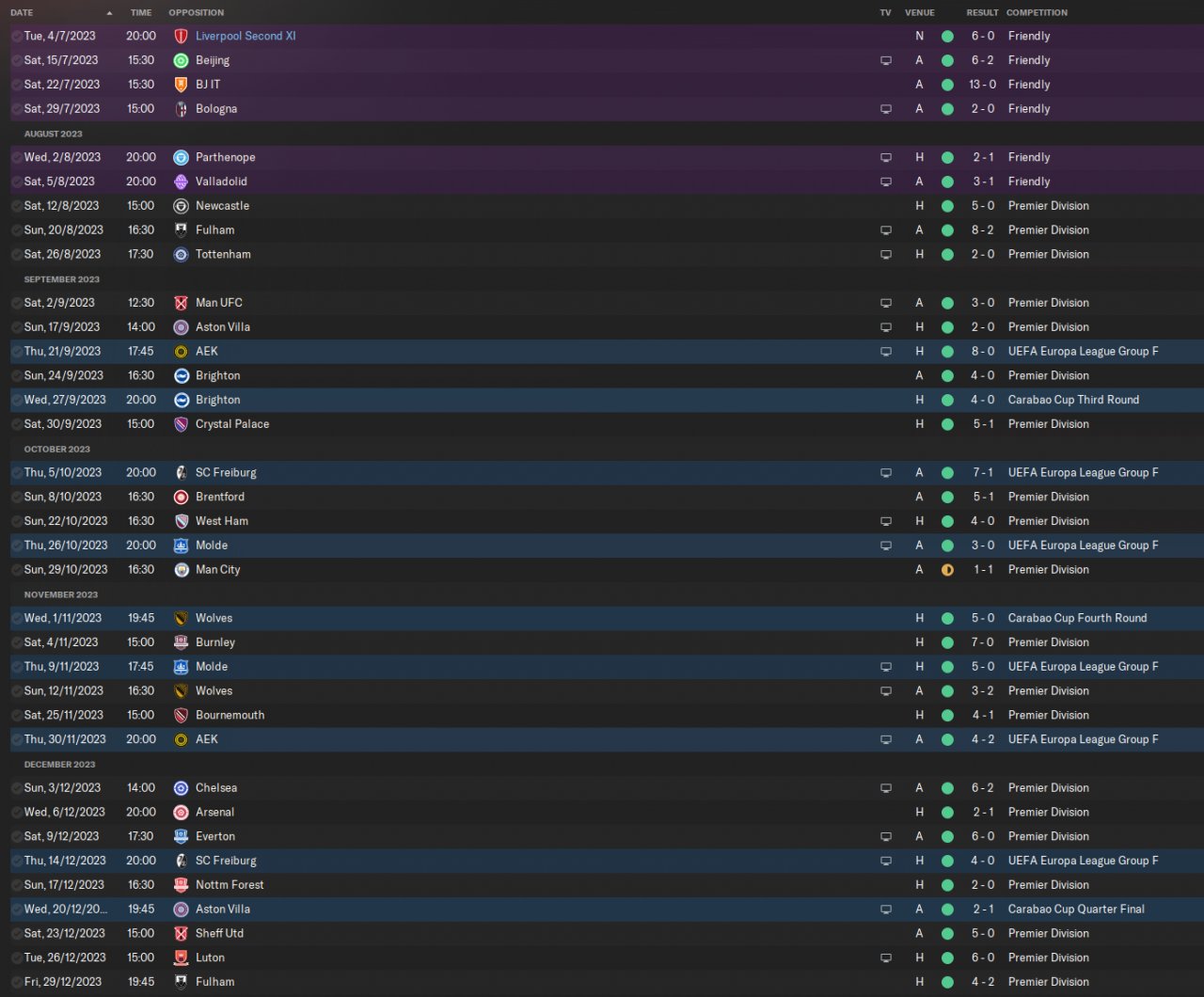Screen dimensions: 1204x997
Task: Toggle the check circle beside Sat, 12/8/2023 Newcastle
Action: point(17,206)
